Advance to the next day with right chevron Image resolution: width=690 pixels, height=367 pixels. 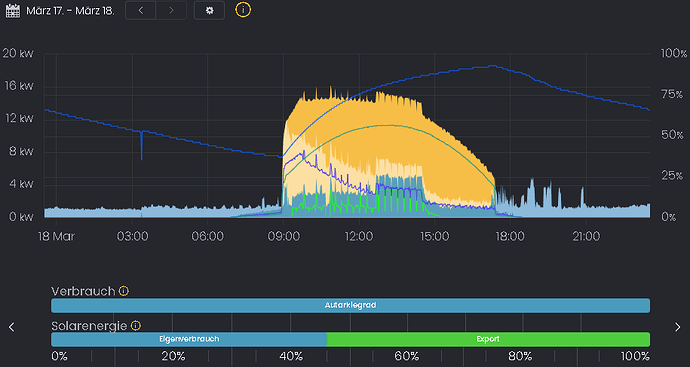tap(171, 10)
